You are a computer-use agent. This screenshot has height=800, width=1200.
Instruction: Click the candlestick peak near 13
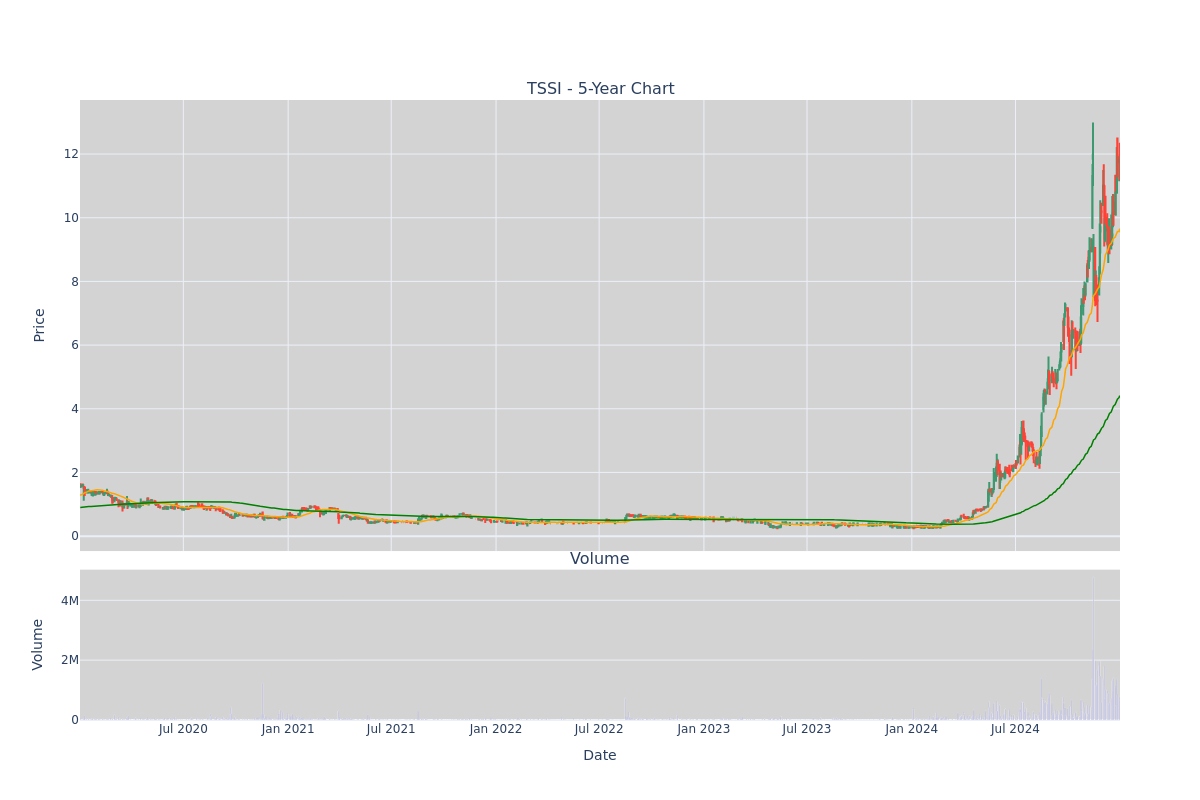click(1093, 125)
